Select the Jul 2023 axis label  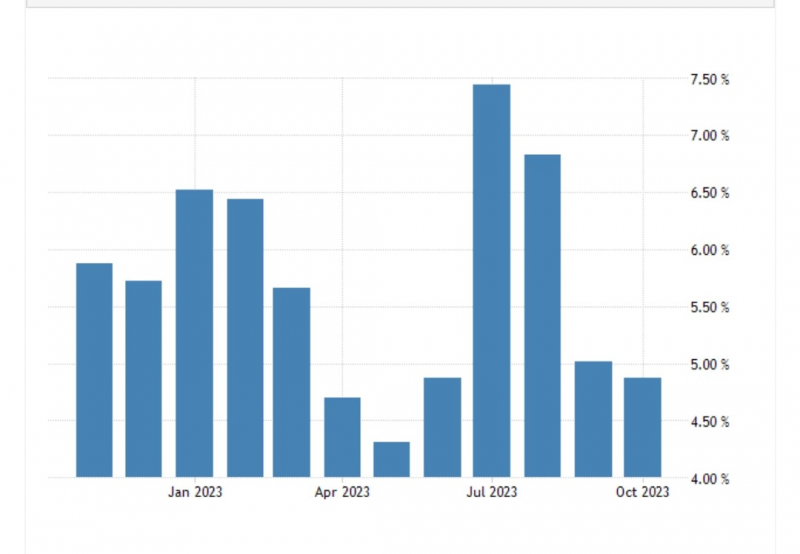click(492, 492)
